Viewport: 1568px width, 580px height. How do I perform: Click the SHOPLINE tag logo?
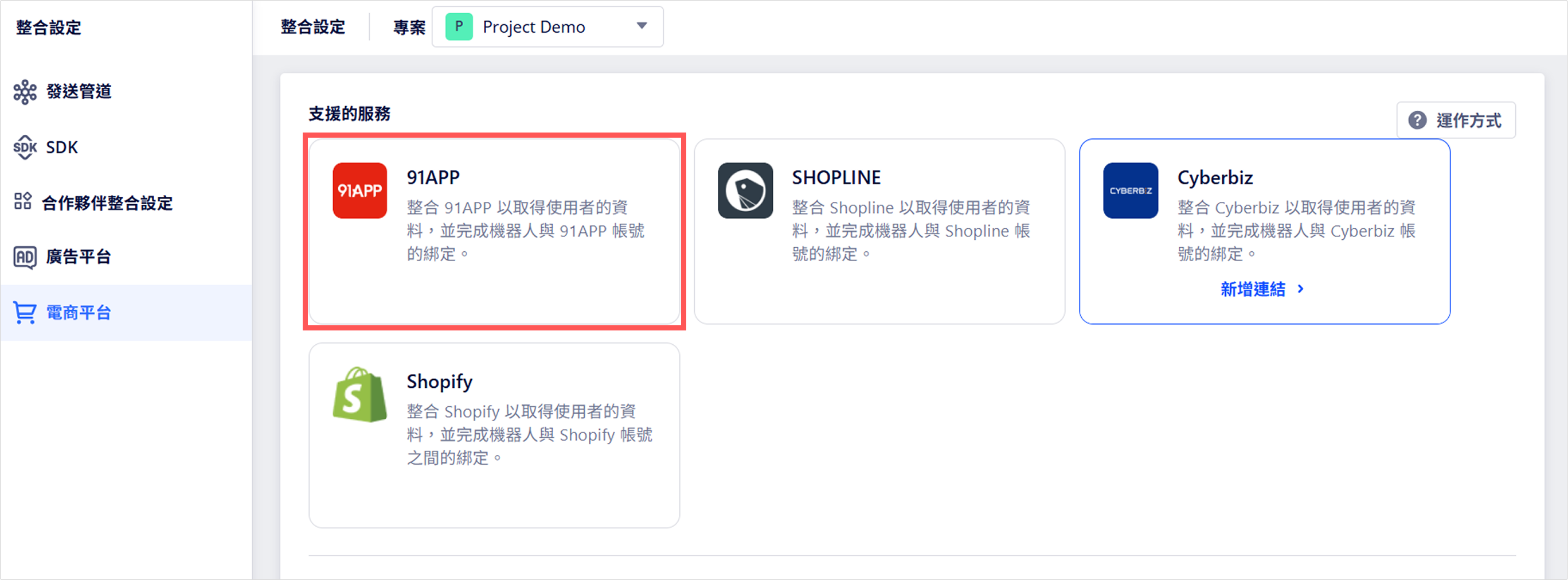(745, 190)
